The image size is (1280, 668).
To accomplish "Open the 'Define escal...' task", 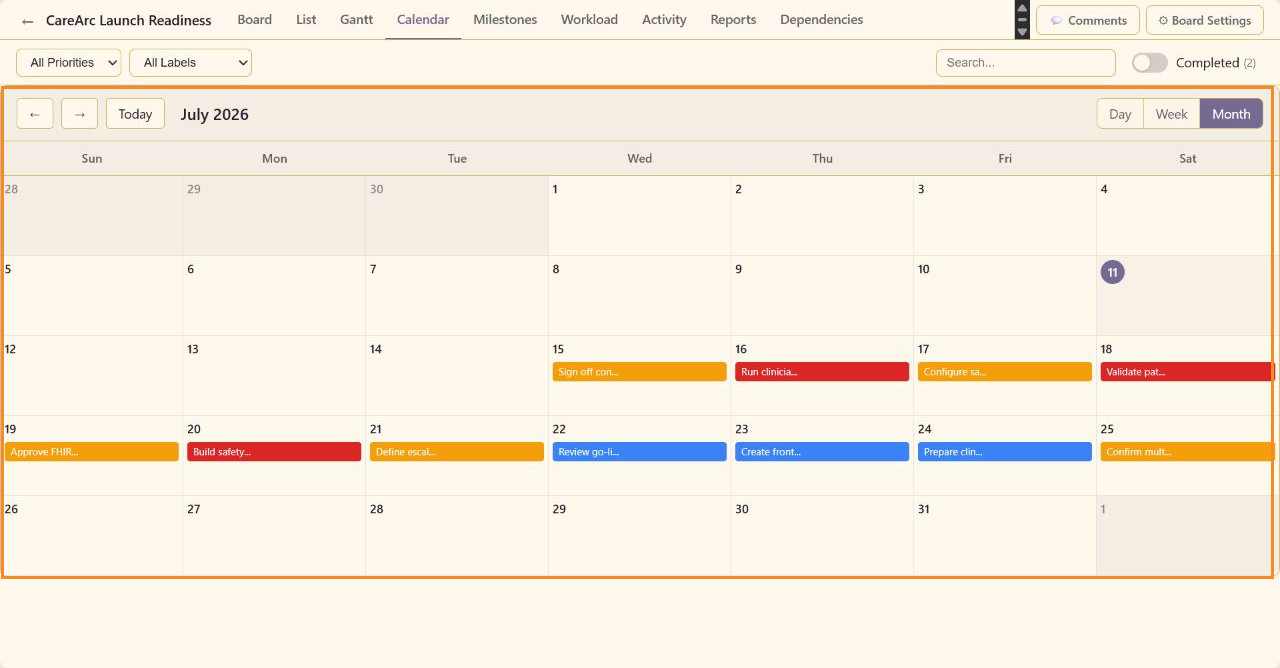I will coord(457,452).
